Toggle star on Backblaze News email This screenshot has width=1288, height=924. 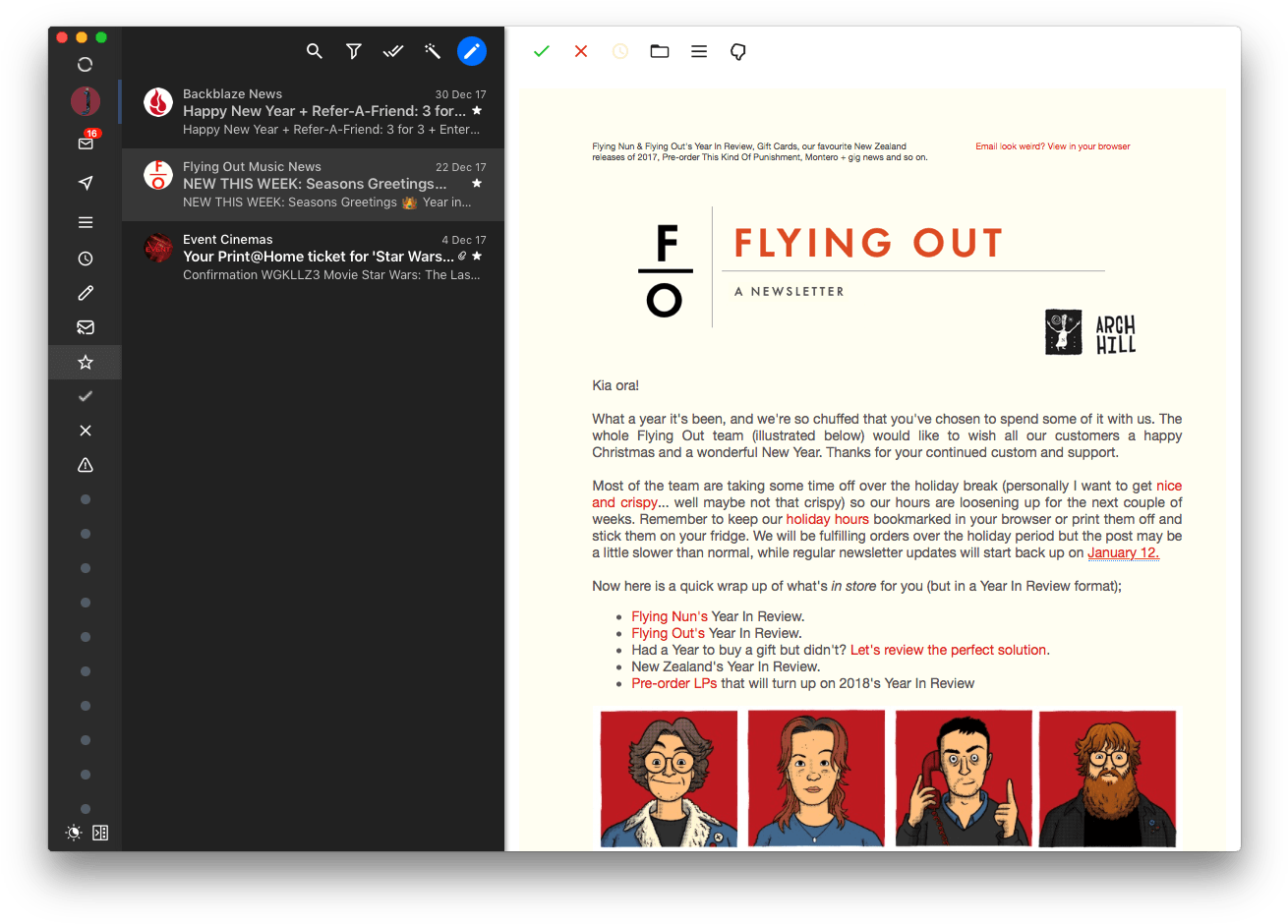click(477, 111)
